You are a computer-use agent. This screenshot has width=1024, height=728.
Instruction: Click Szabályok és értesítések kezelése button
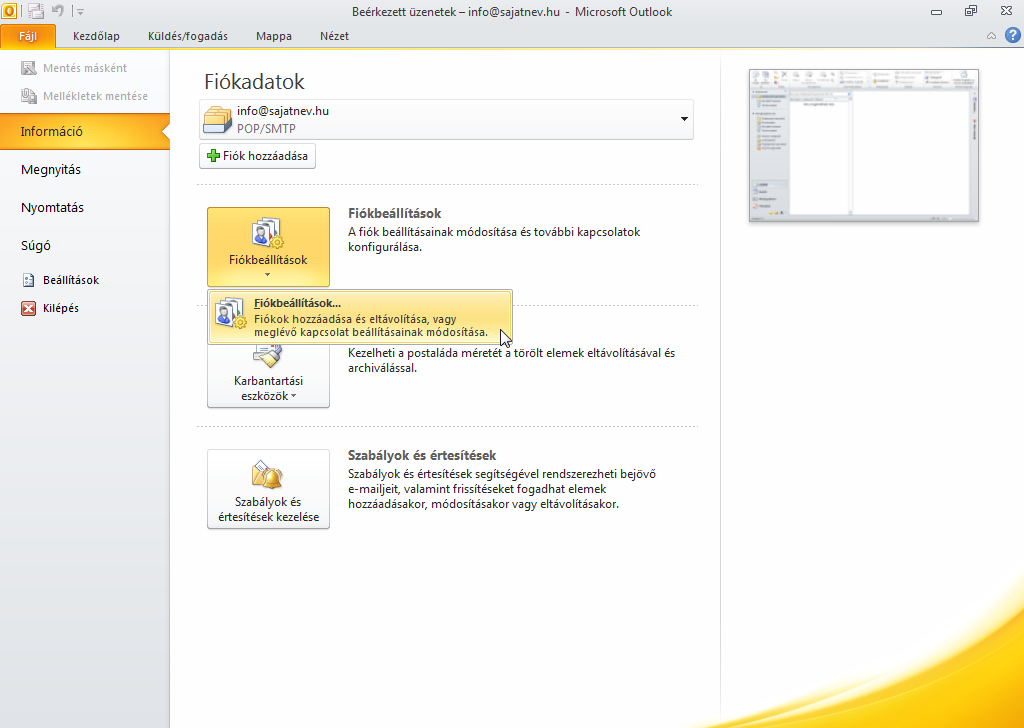tap(268, 489)
